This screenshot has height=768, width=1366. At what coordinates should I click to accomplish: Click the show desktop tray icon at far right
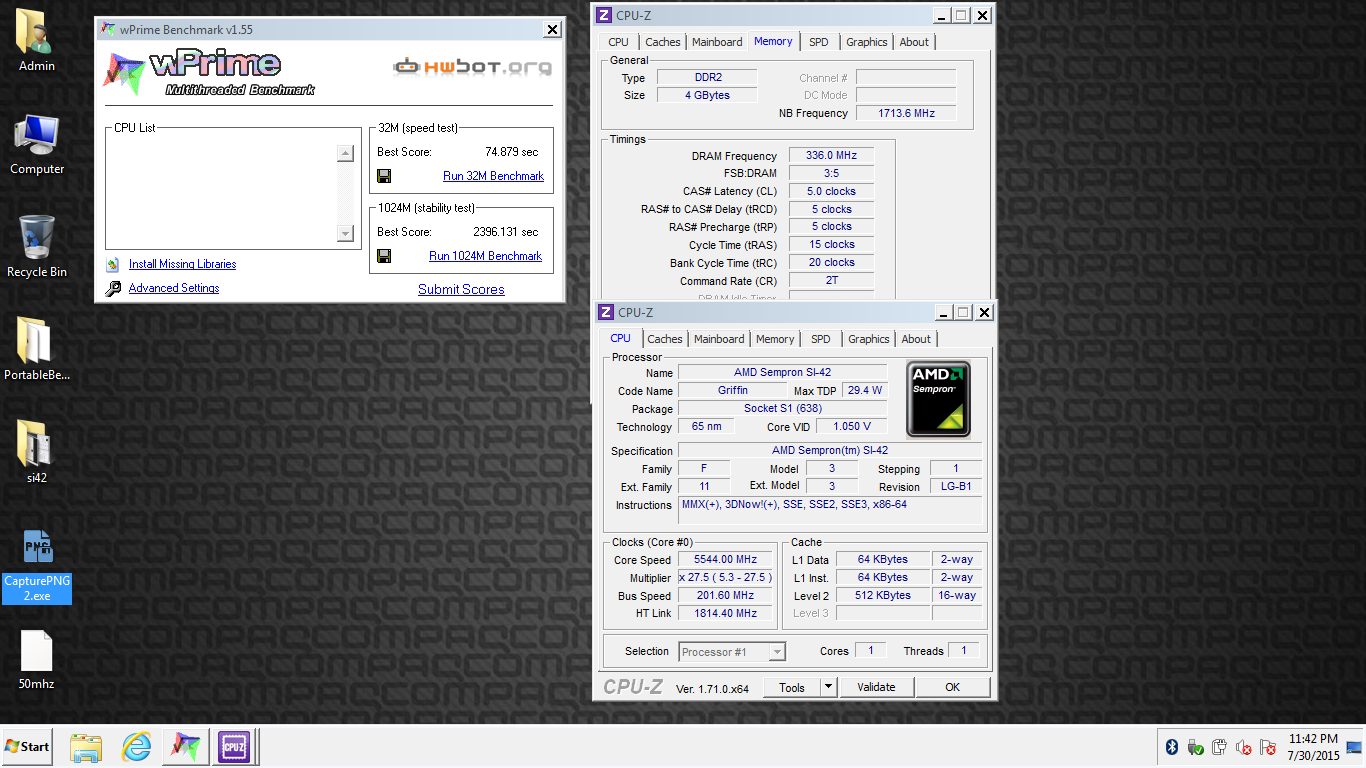click(1354, 747)
